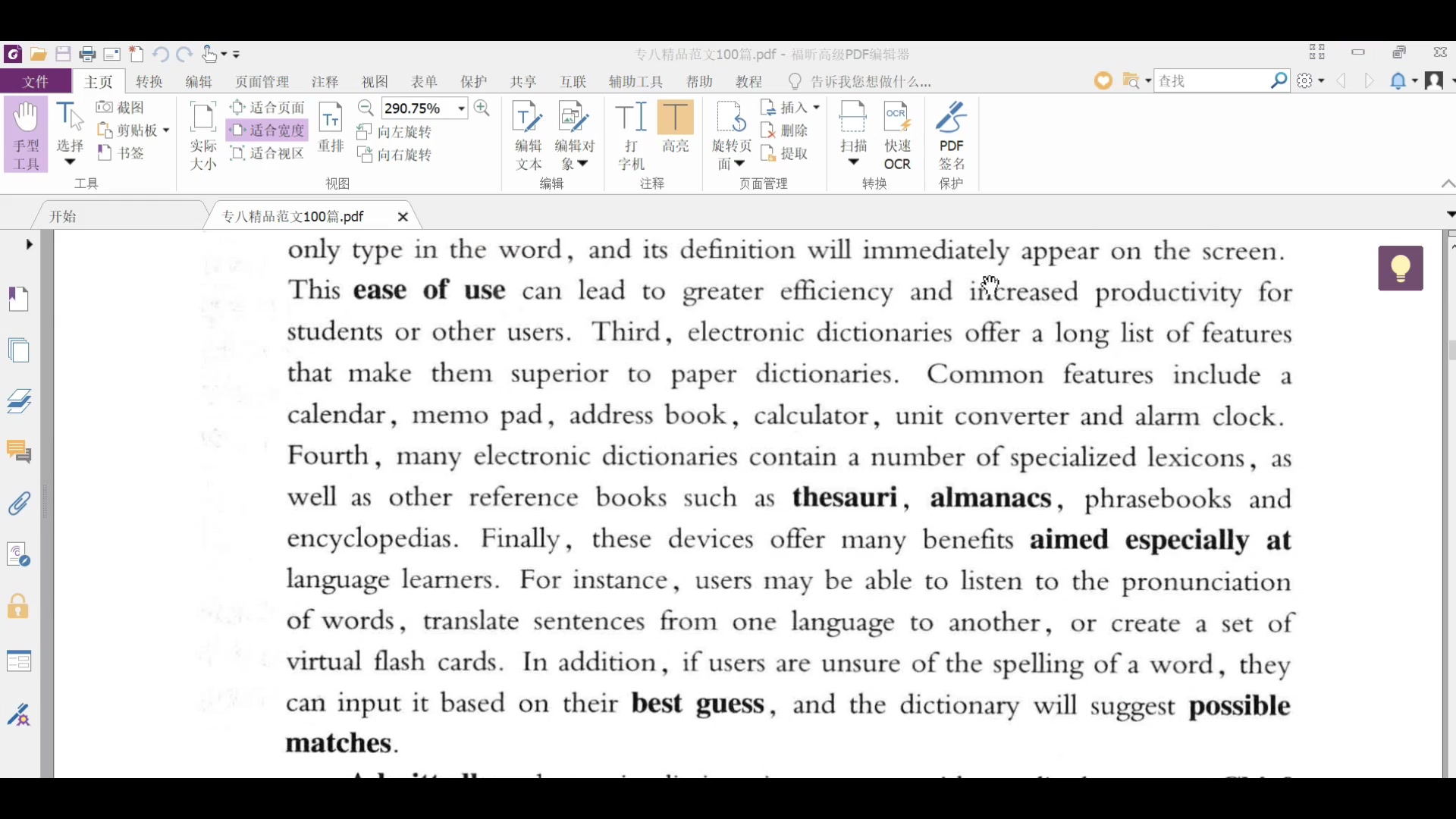Open Page Organize (页面管理) tab
The width and height of the screenshot is (1456, 819).
(x=262, y=81)
